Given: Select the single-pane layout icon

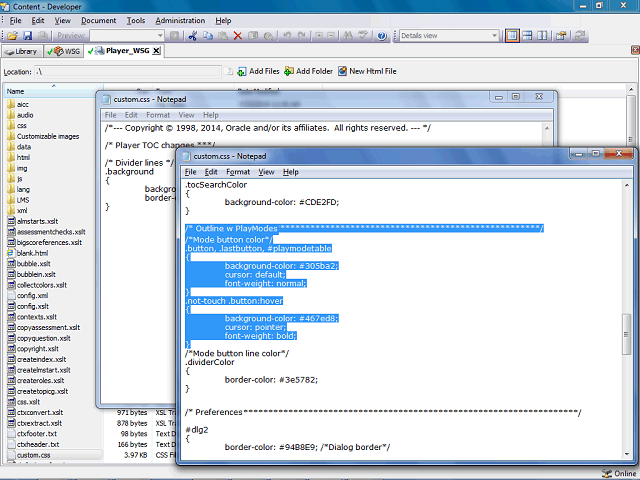Looking at the screenshot, I should pyautogui.click(x=512, y=36).
